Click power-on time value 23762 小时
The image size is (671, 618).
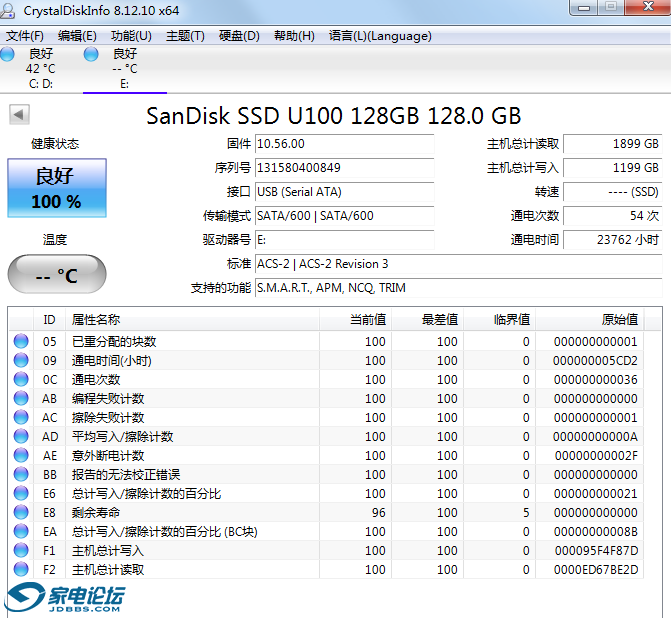tap(613, 240)
